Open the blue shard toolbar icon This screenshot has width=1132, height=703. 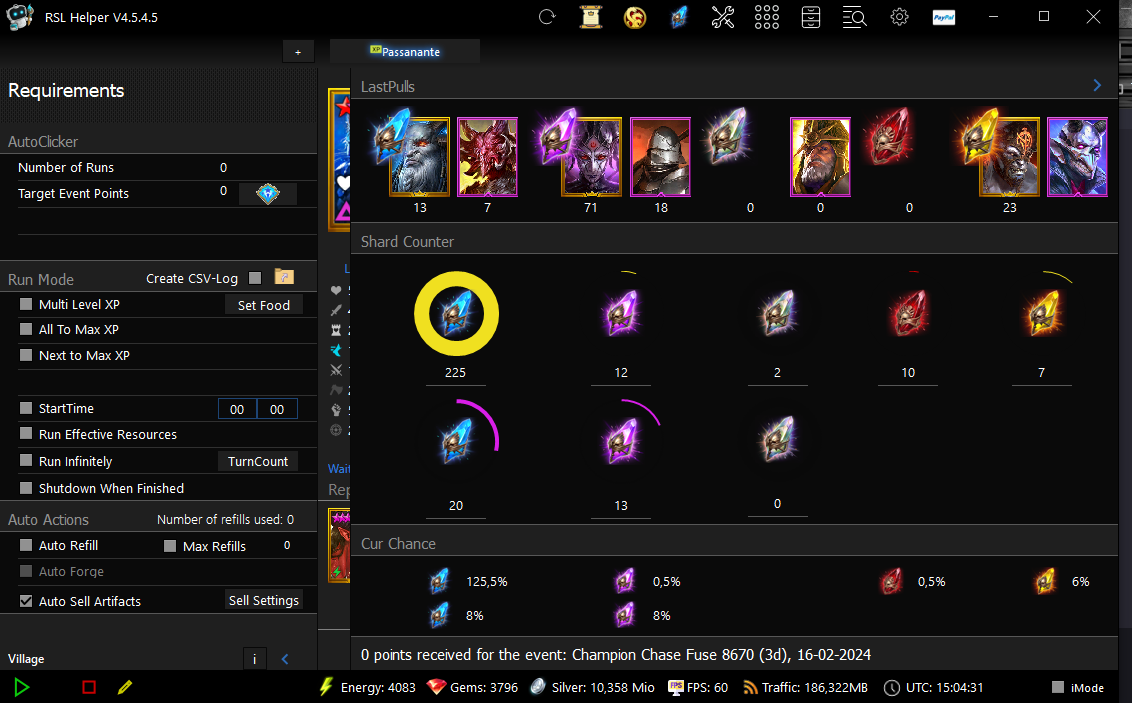point(679,17)
